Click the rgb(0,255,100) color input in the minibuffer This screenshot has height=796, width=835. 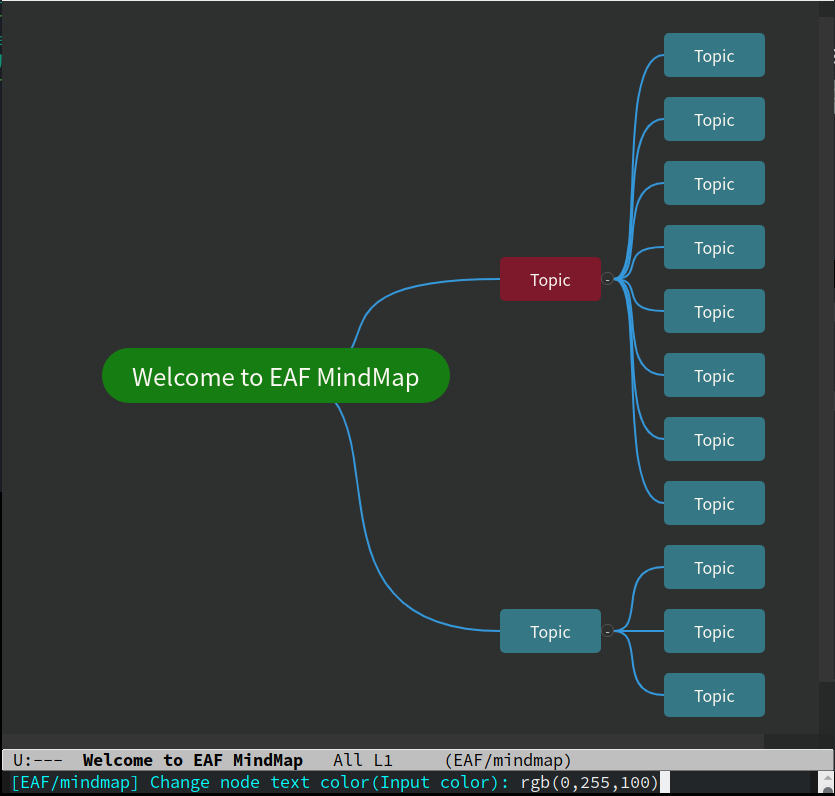[590, 782]
